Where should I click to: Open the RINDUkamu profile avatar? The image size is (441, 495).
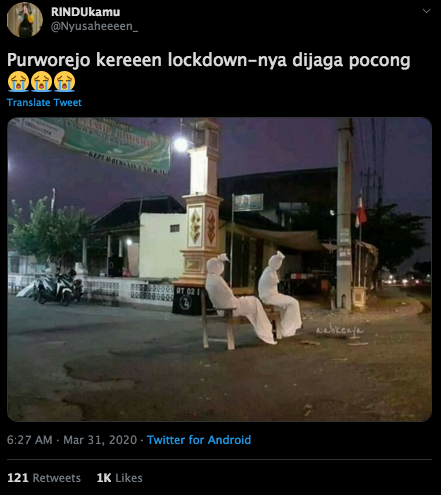click(x=25, y=19)
